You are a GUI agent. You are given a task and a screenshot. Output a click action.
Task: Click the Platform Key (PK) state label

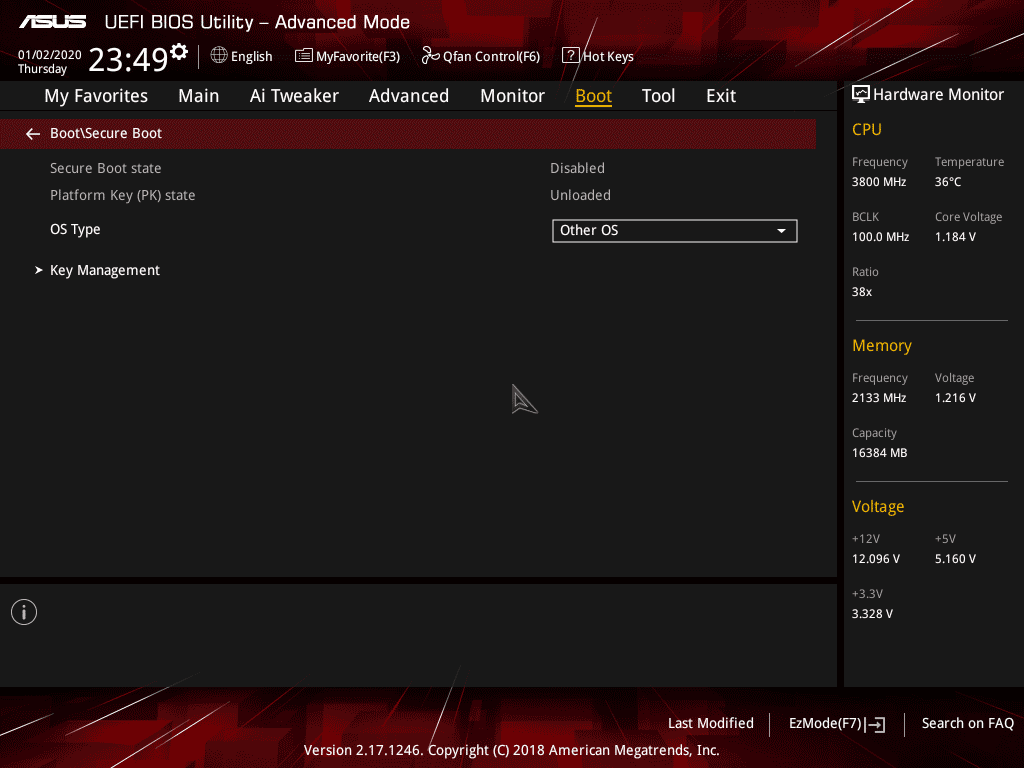tap(123, 195)
